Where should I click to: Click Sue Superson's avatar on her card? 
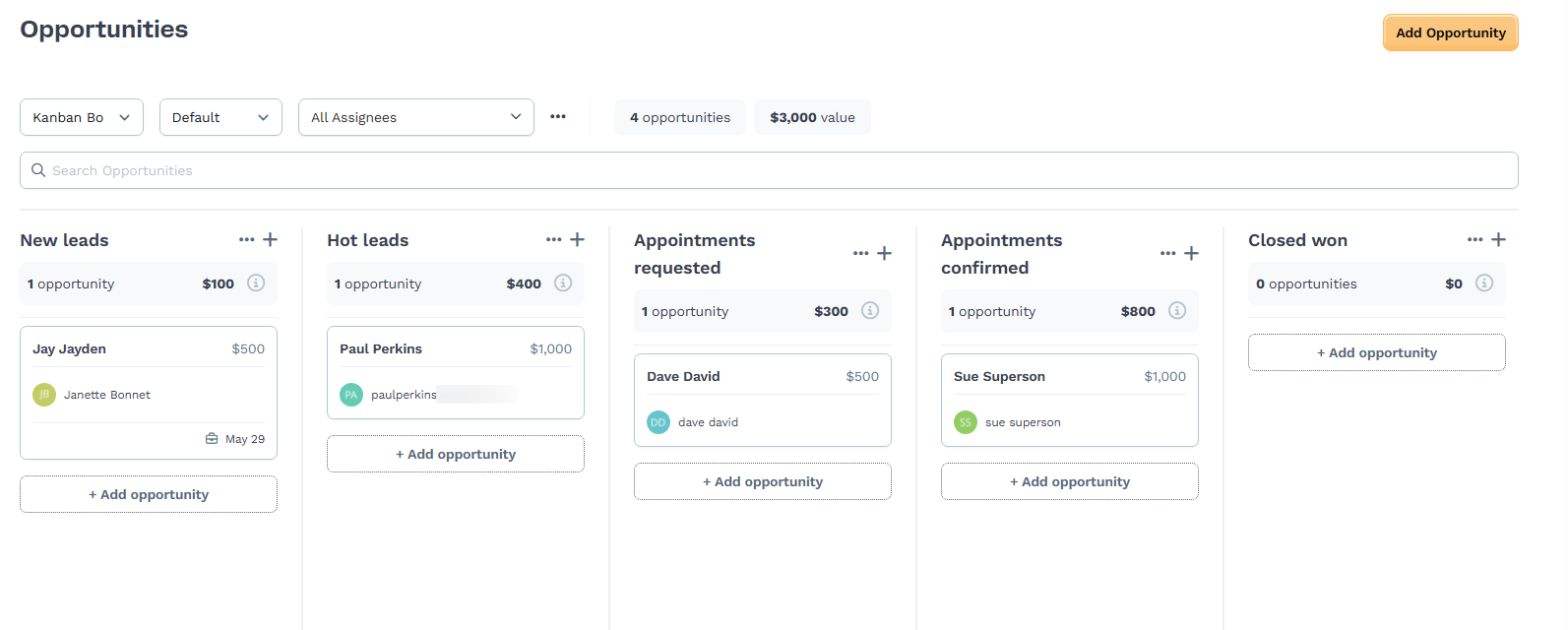click(965, 421)
